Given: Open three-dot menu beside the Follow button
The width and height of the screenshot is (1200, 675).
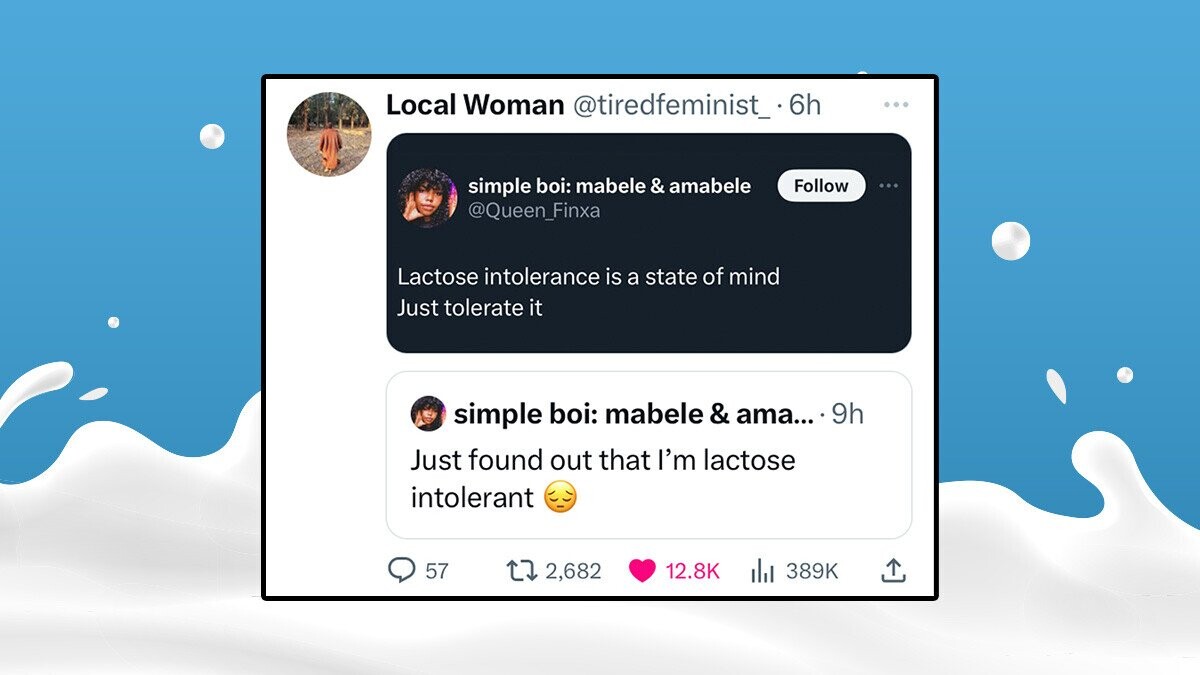Looking at the screenshot, I should pos(888,186).
